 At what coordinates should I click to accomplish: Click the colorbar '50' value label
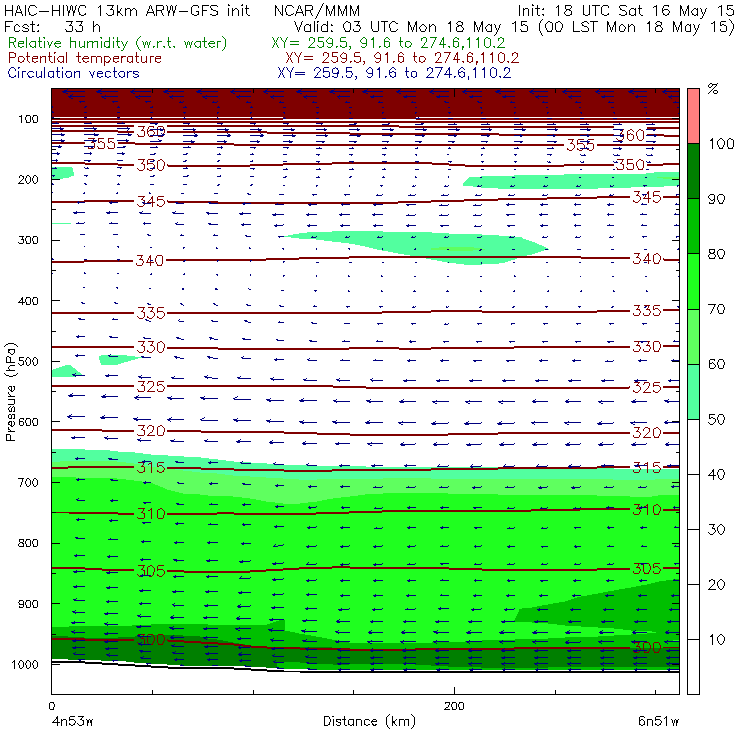[716, 420]
